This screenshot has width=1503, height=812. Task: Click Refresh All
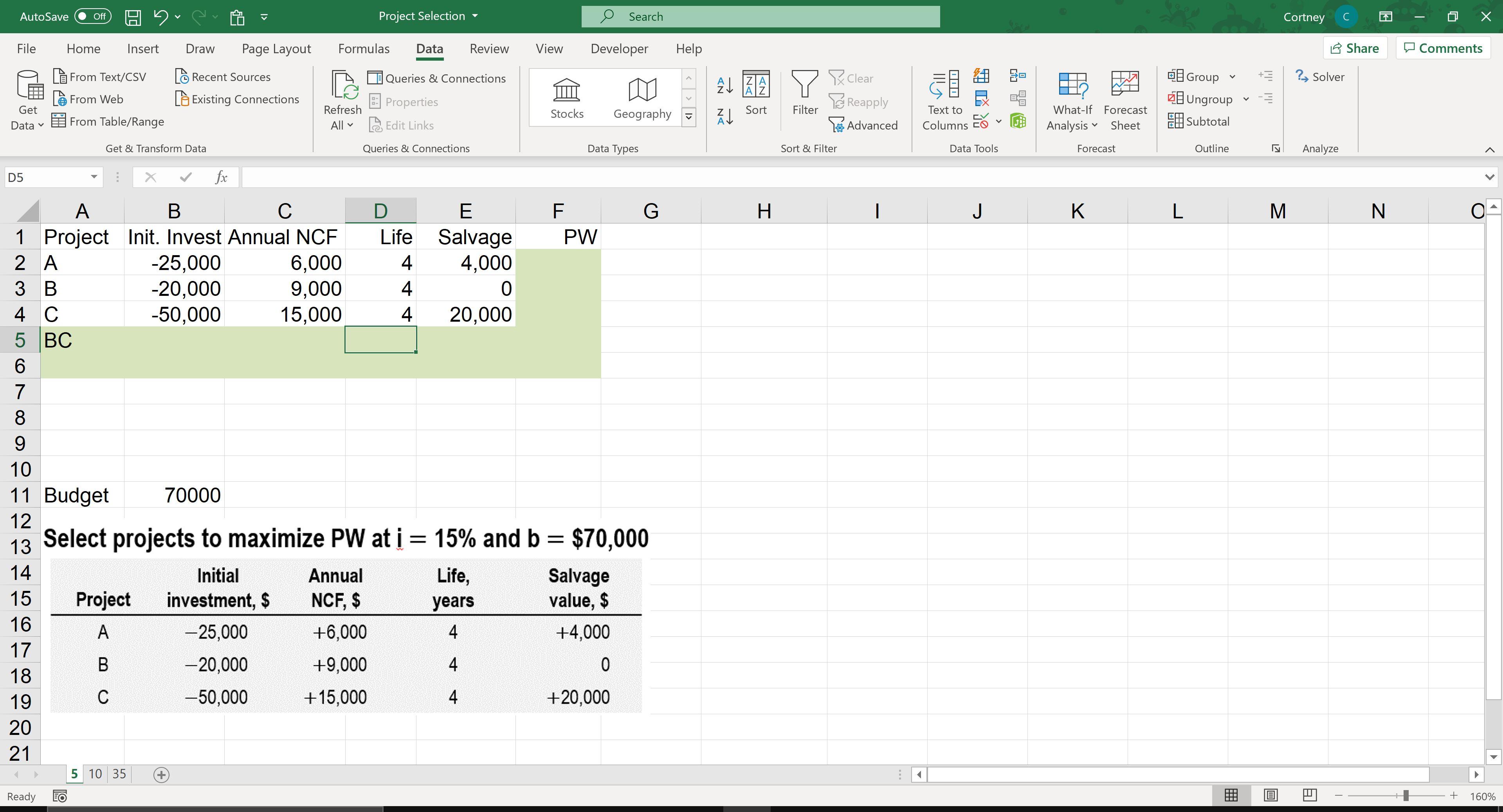(342, 99)
